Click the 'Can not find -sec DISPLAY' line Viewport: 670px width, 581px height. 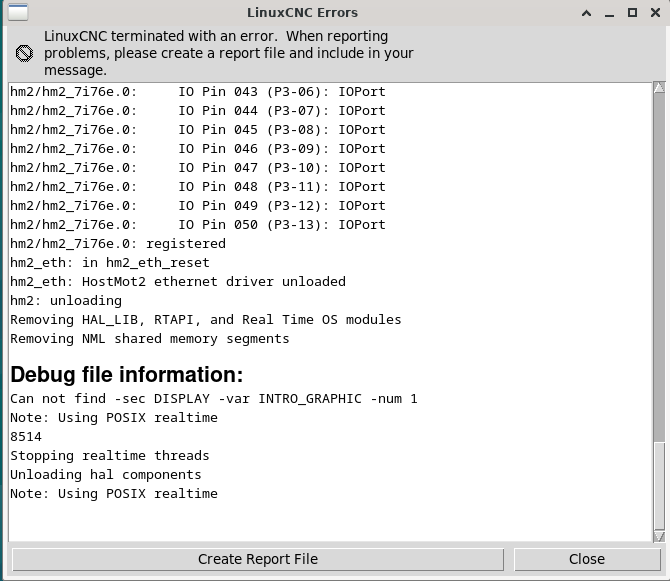[214, 399]
